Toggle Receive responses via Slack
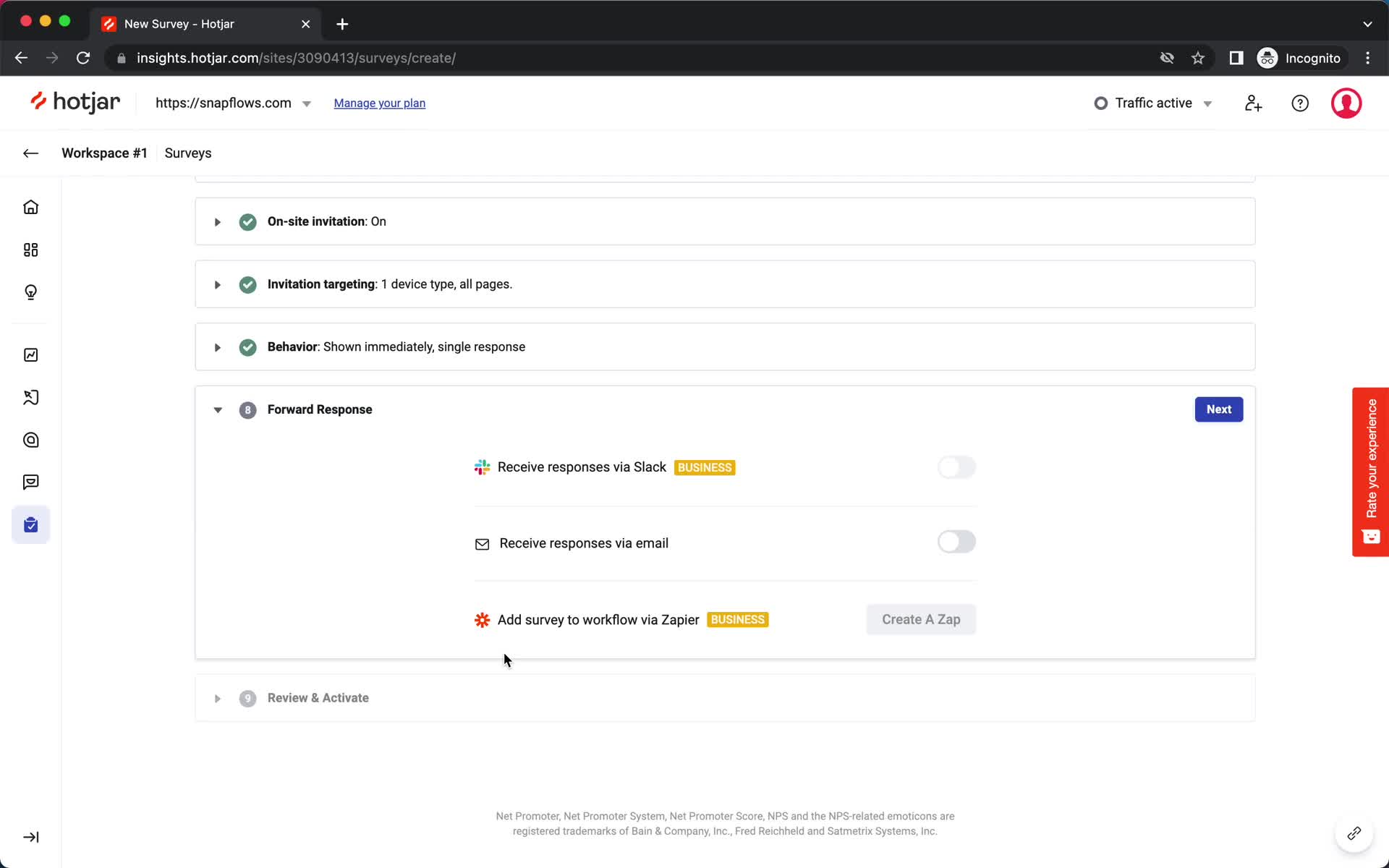Screen dimensions: 1389x868 click(956, 466)
